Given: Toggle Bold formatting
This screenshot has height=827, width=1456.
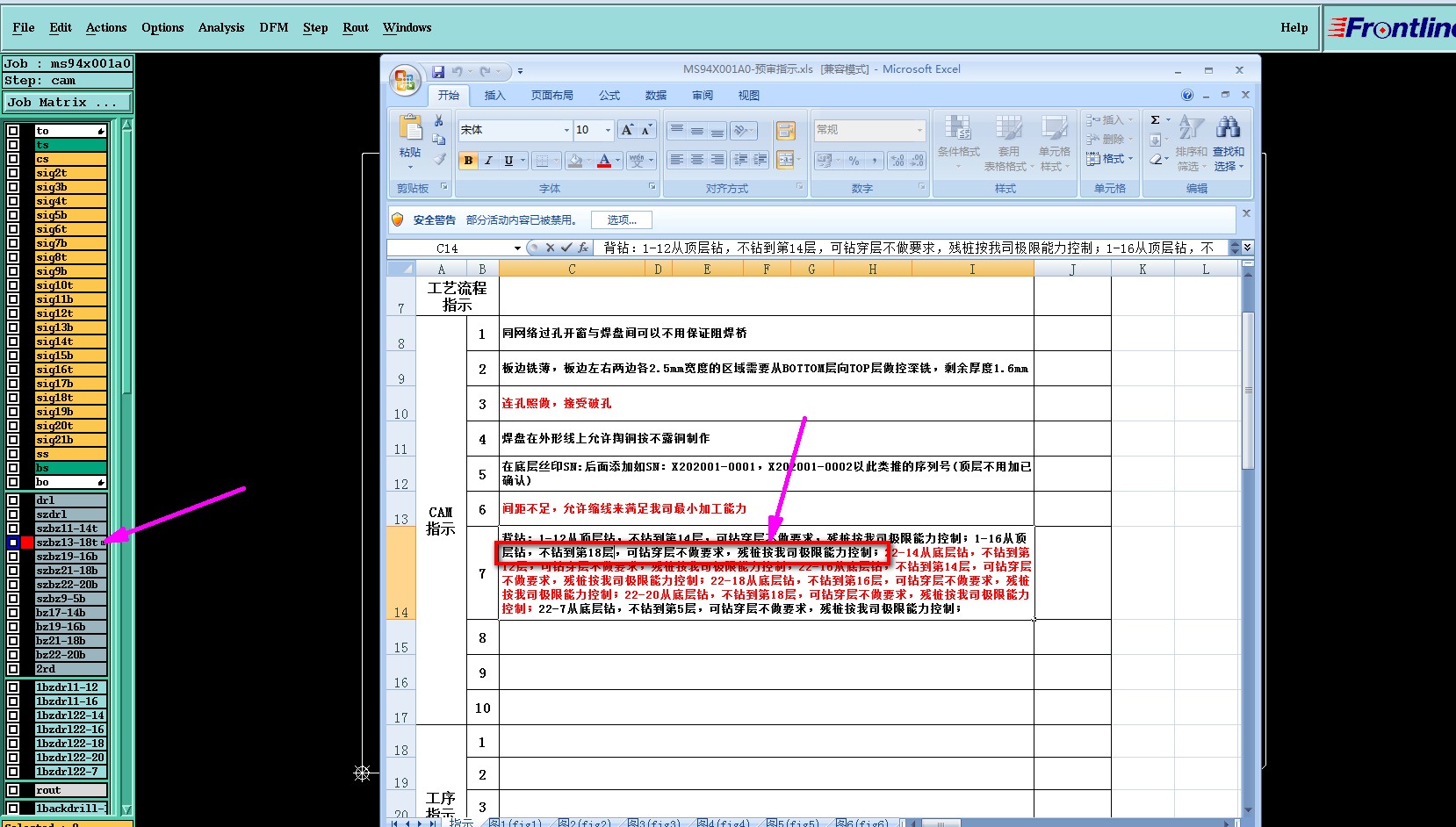Looking at the screenshot, I should point(468,161).
